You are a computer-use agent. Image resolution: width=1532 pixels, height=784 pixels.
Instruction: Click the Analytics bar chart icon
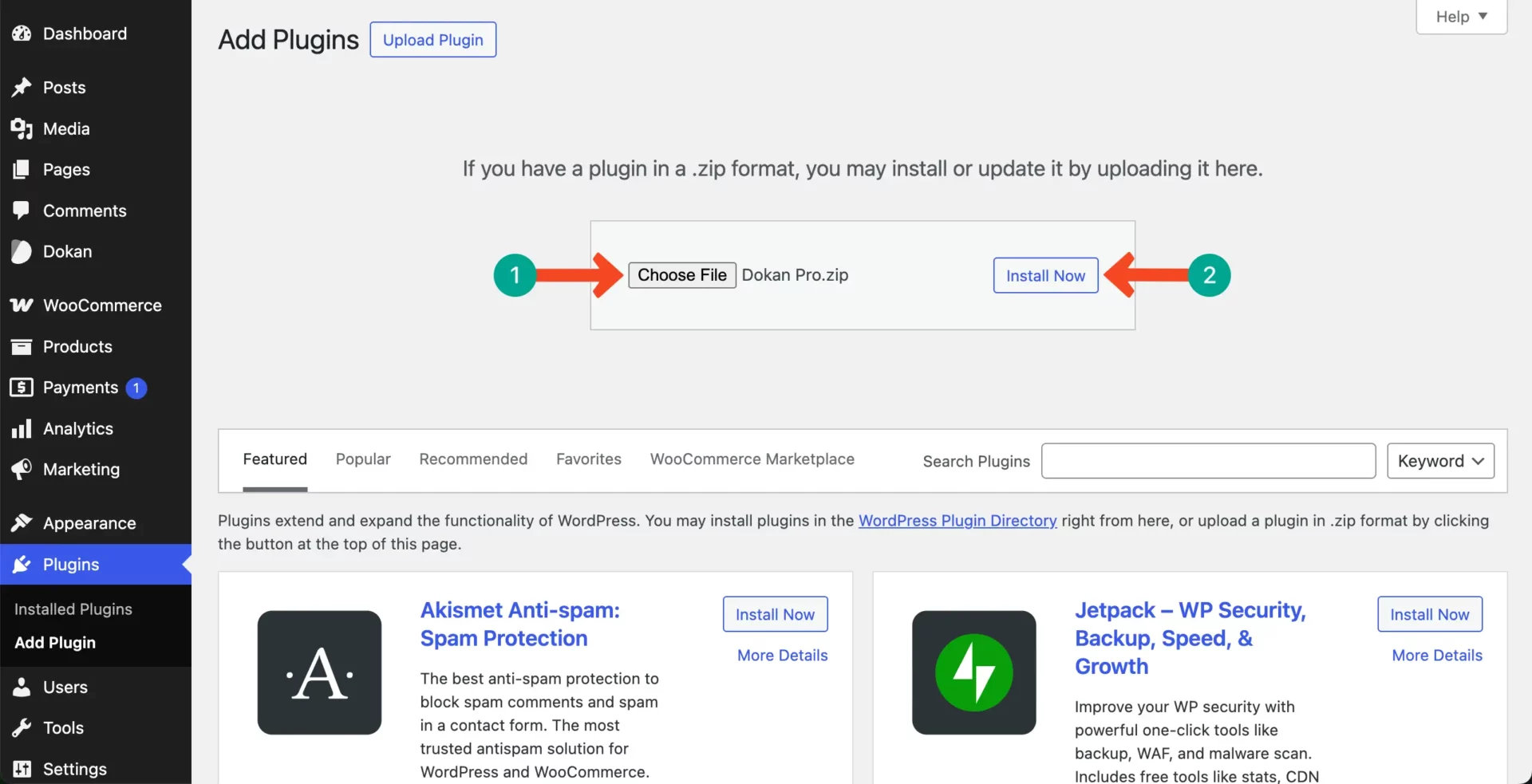22,429
